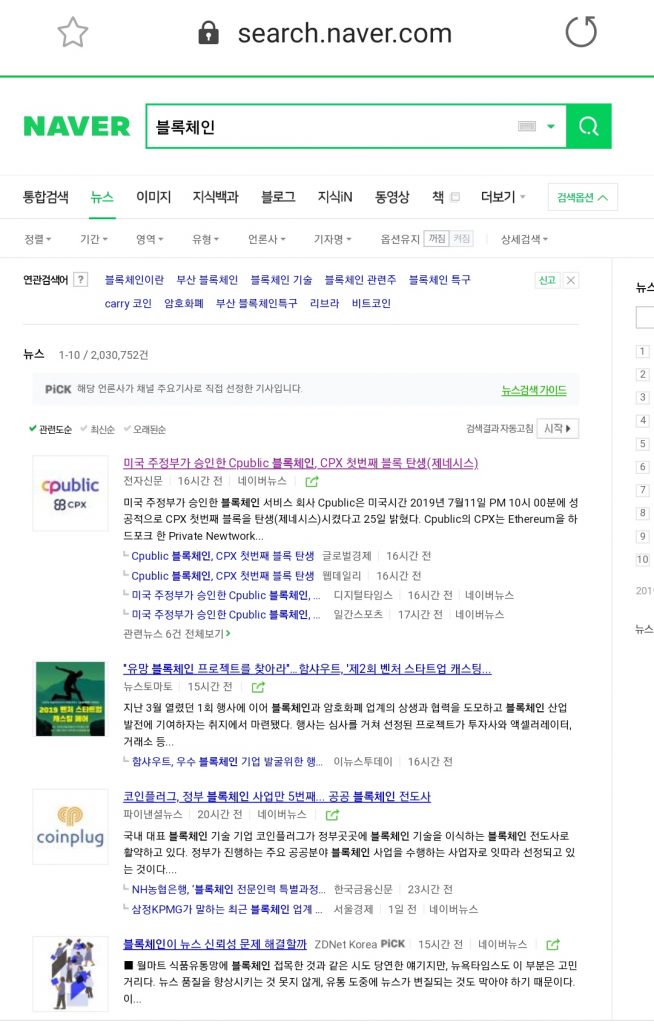
Task: Open 글로벌경제 Cpublic related article
Action: coord(223,556)
